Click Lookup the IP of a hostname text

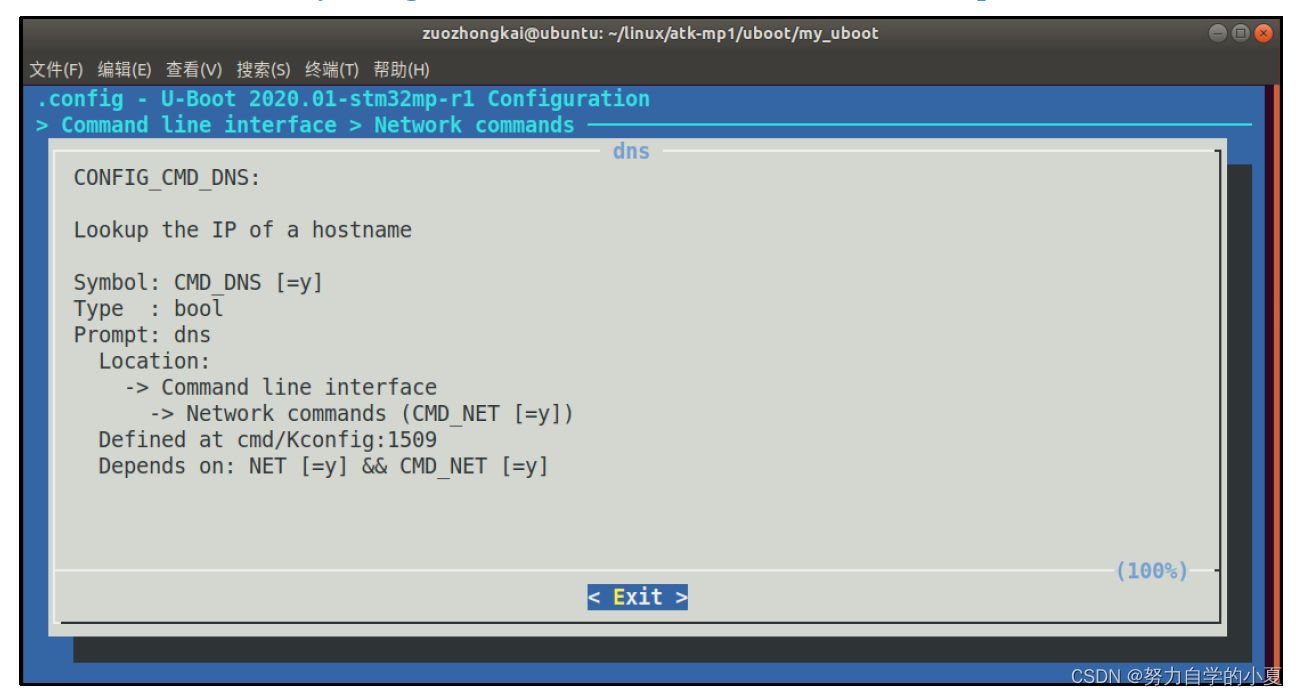(x=243, y=230)
